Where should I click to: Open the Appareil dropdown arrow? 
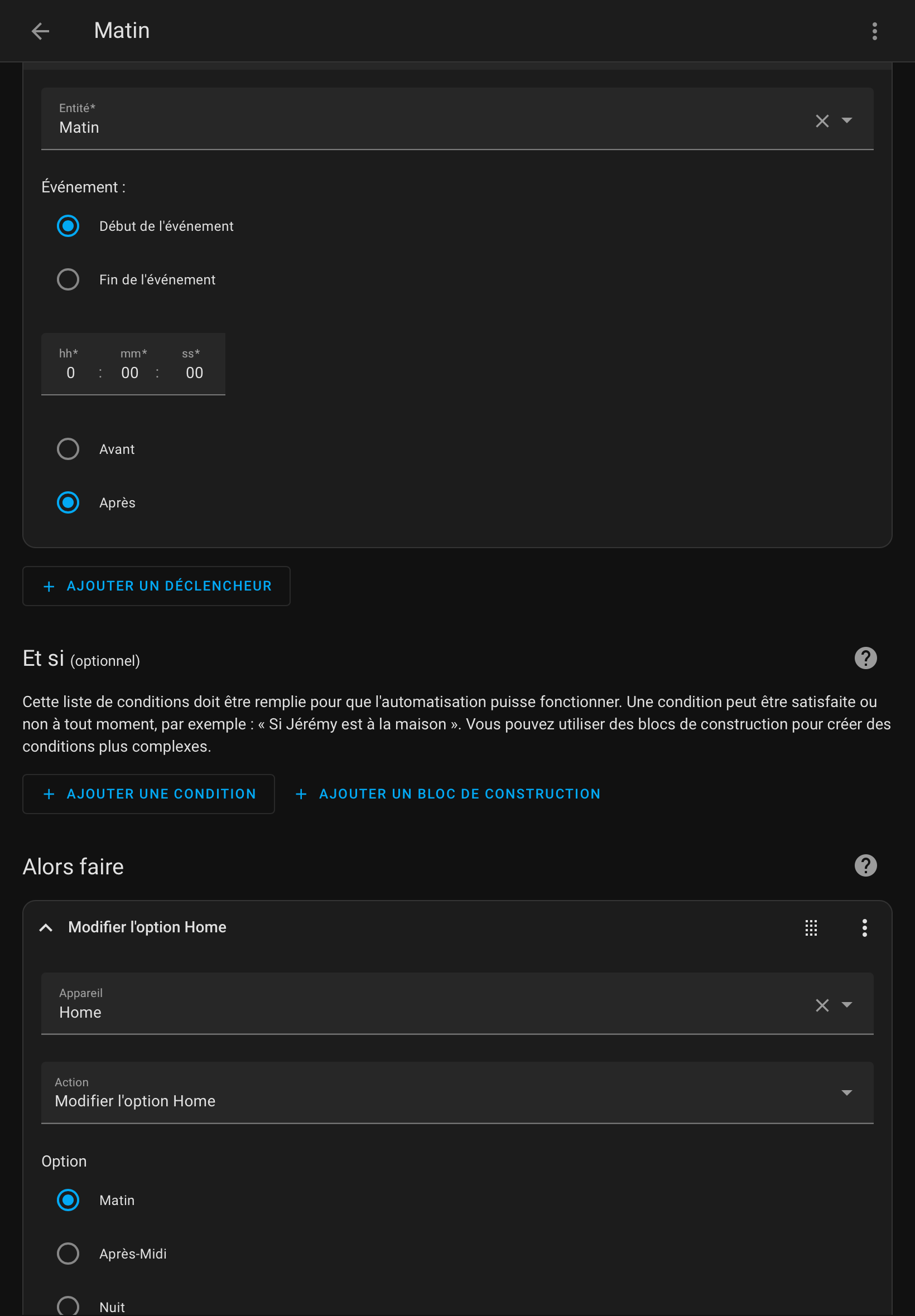click(x=847, y=1005)
